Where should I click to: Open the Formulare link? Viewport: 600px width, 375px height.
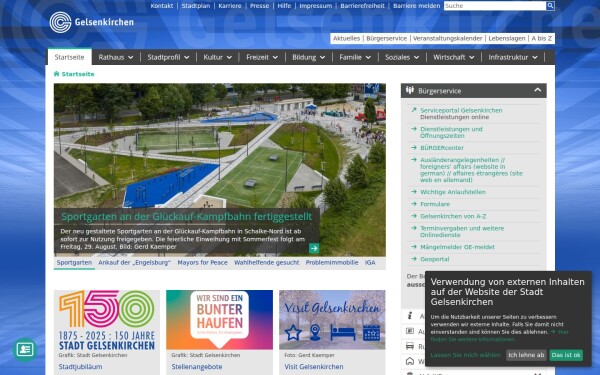pyautogui.click(x=435, y=204)
